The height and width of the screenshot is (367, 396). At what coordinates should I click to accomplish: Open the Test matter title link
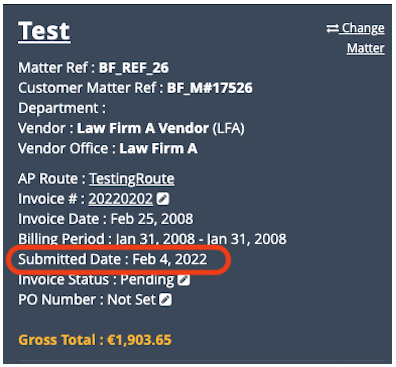click(x=44, y=31)
